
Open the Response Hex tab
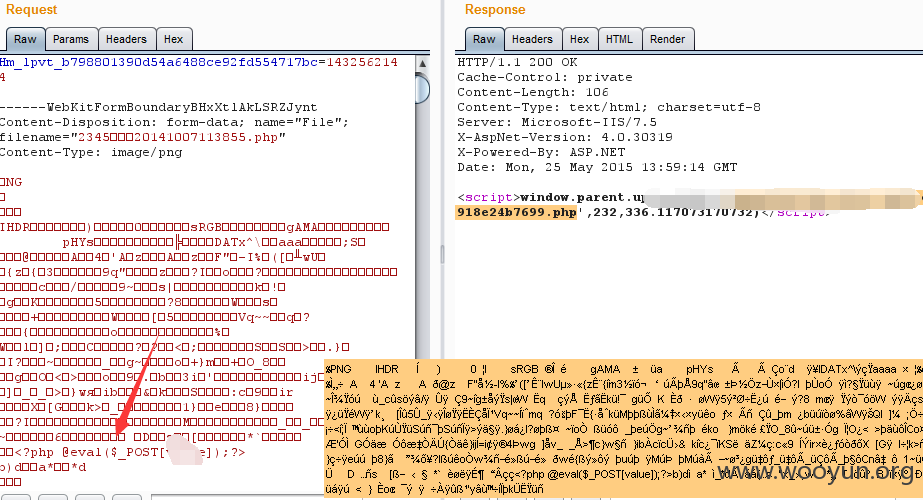[579, 39]
